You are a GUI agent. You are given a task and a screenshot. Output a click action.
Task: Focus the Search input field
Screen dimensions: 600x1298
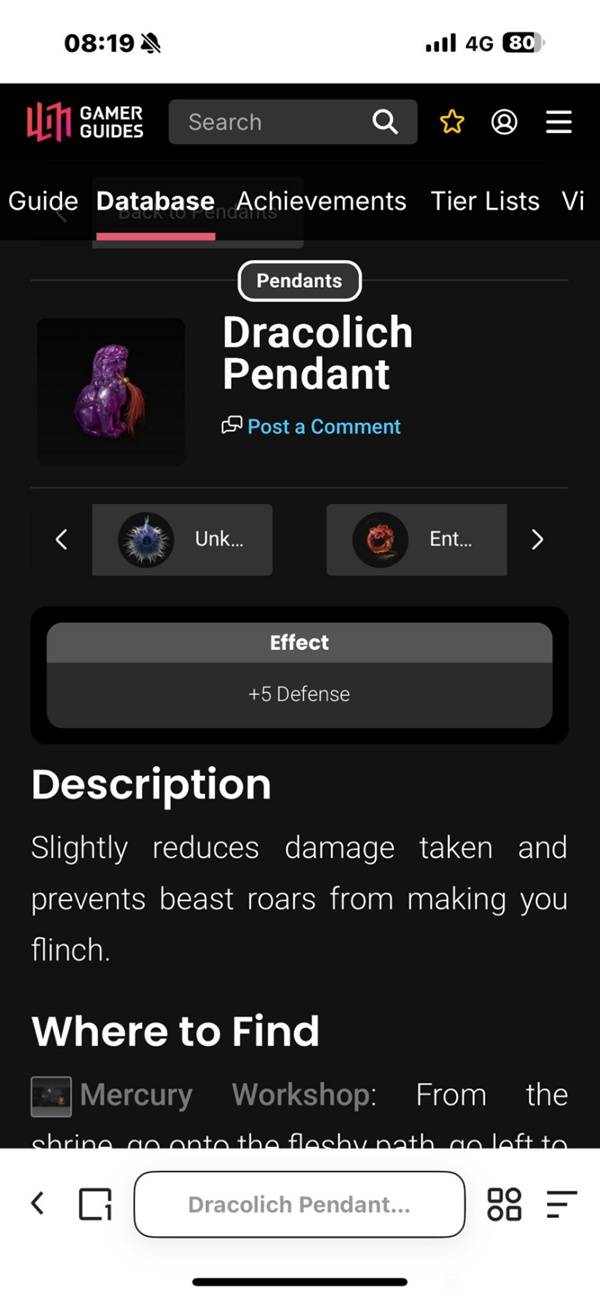pyautogui.click(x=270, y=122)
